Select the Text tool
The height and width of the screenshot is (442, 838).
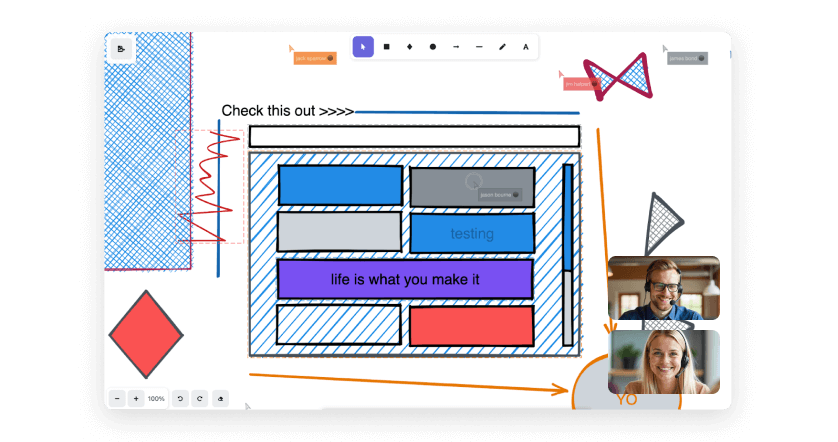pos(526,47)
